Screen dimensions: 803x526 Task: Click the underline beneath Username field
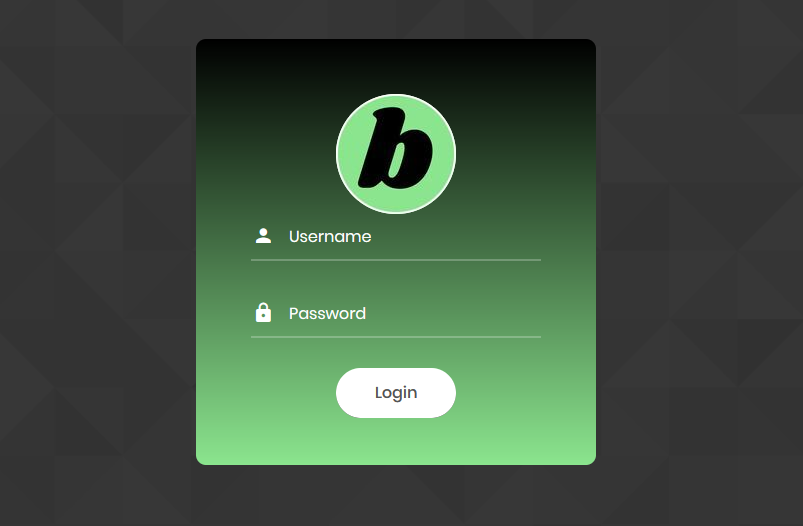tap(396, 260)
